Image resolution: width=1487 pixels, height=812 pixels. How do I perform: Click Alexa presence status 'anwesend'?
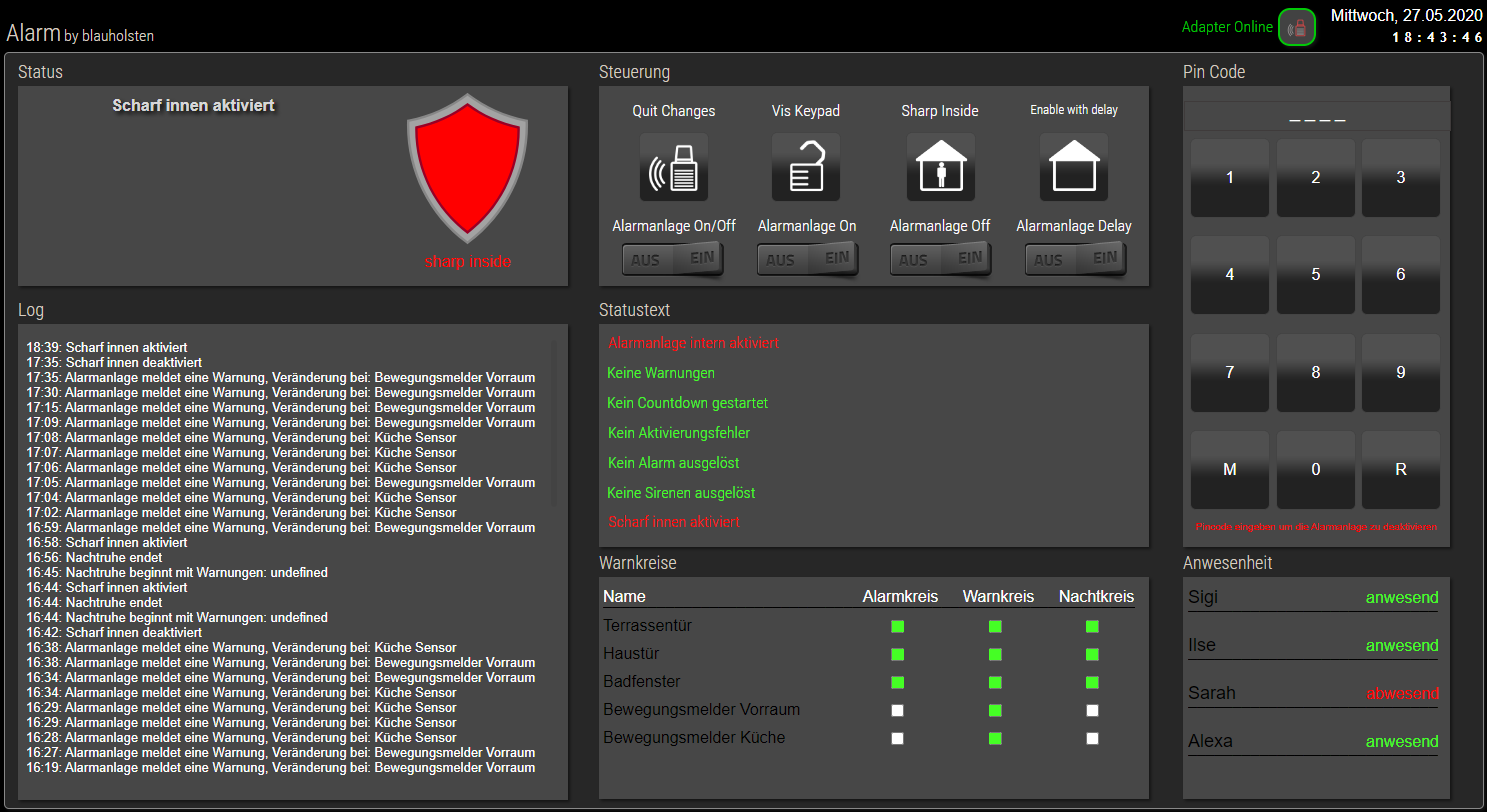click(x=1402, y=742)
